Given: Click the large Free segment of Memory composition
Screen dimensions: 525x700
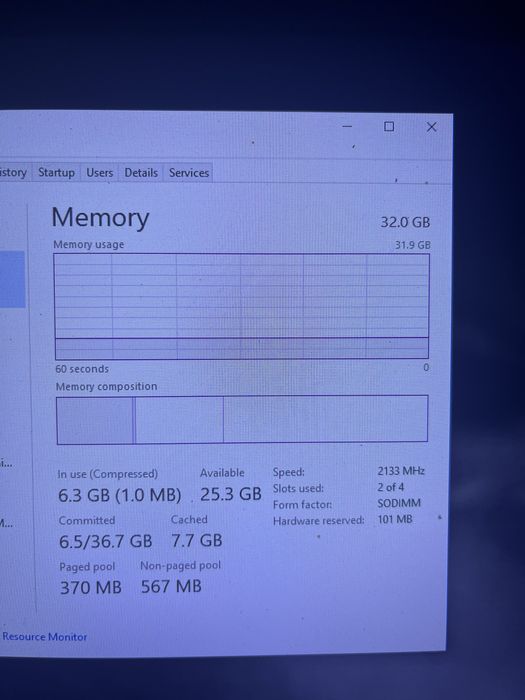Looking at the screenshot, I should click(325, 419).
